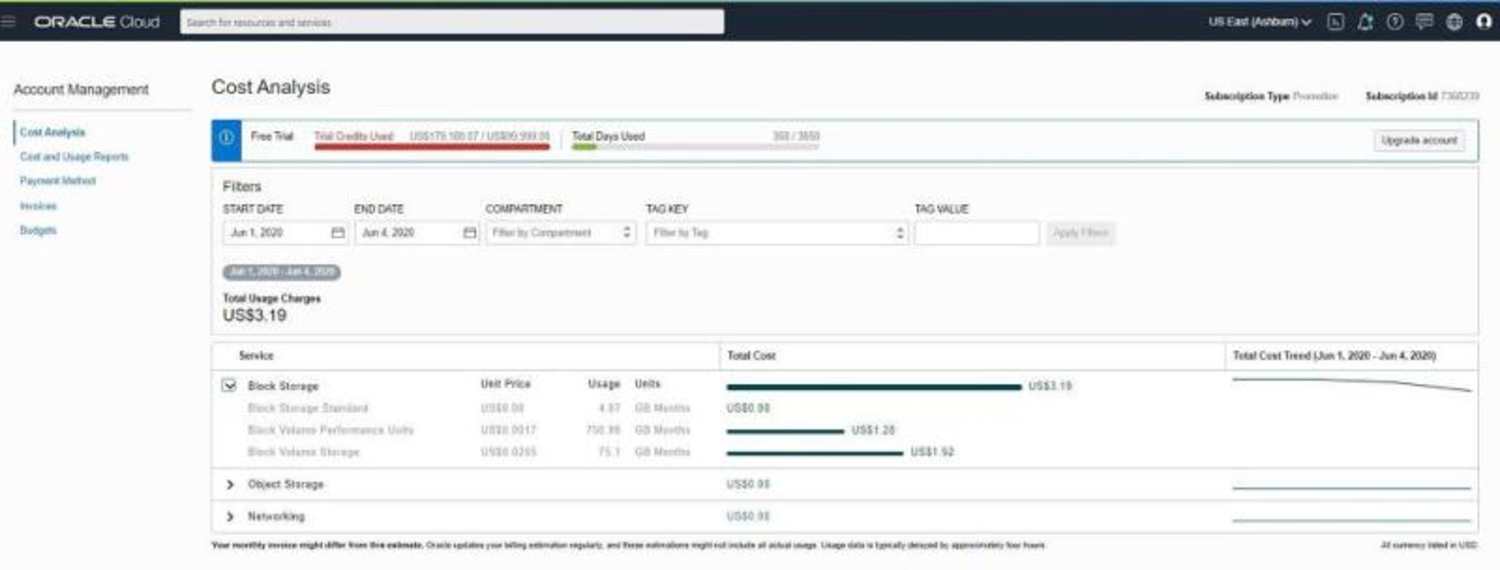Image resolution: width=1500 pixels, height=570 pixels.
Task: Click the Tag Value input field
Action: pos(977,233)
